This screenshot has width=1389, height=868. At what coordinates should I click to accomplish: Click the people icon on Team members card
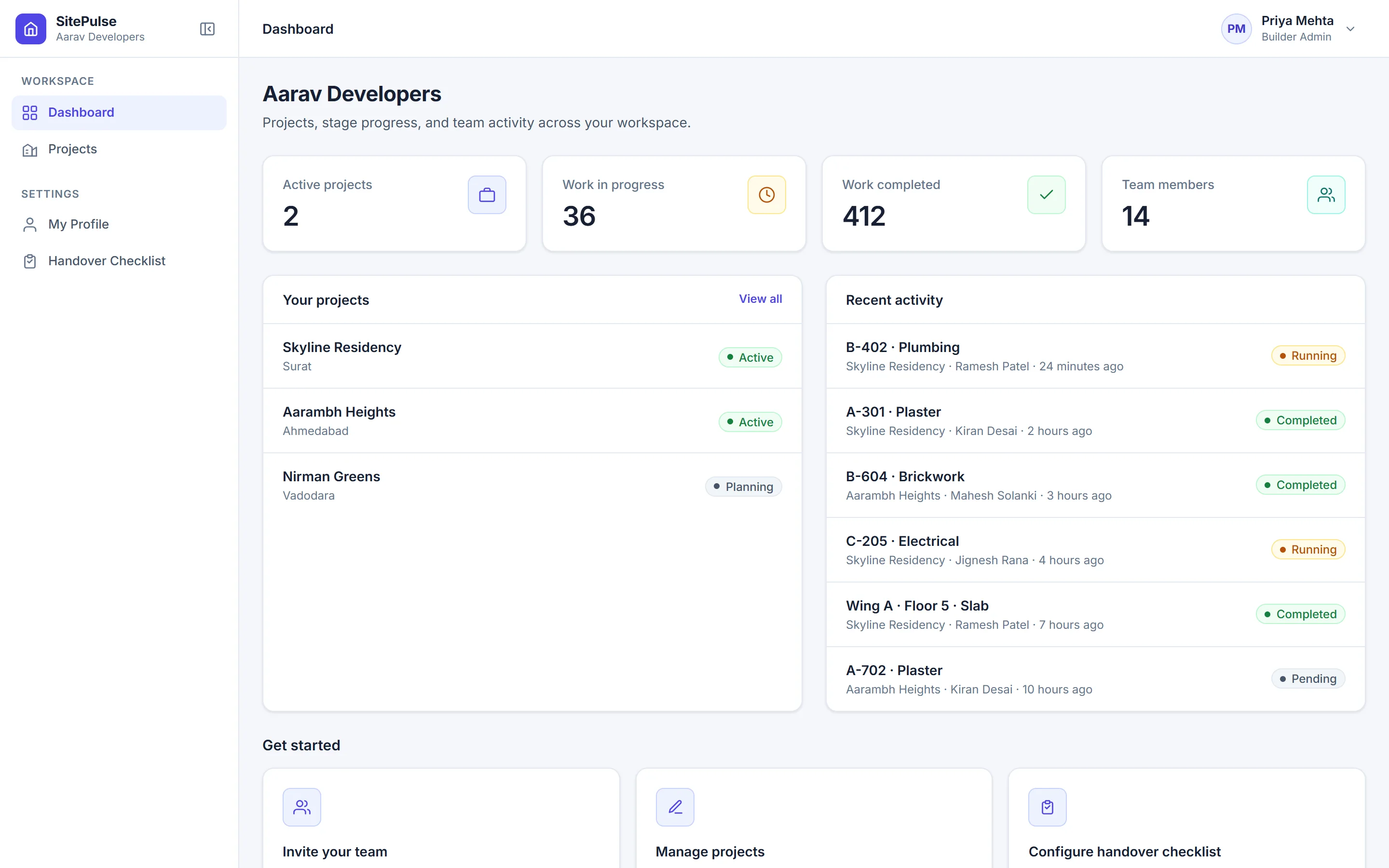click(x=1326, y=195)
